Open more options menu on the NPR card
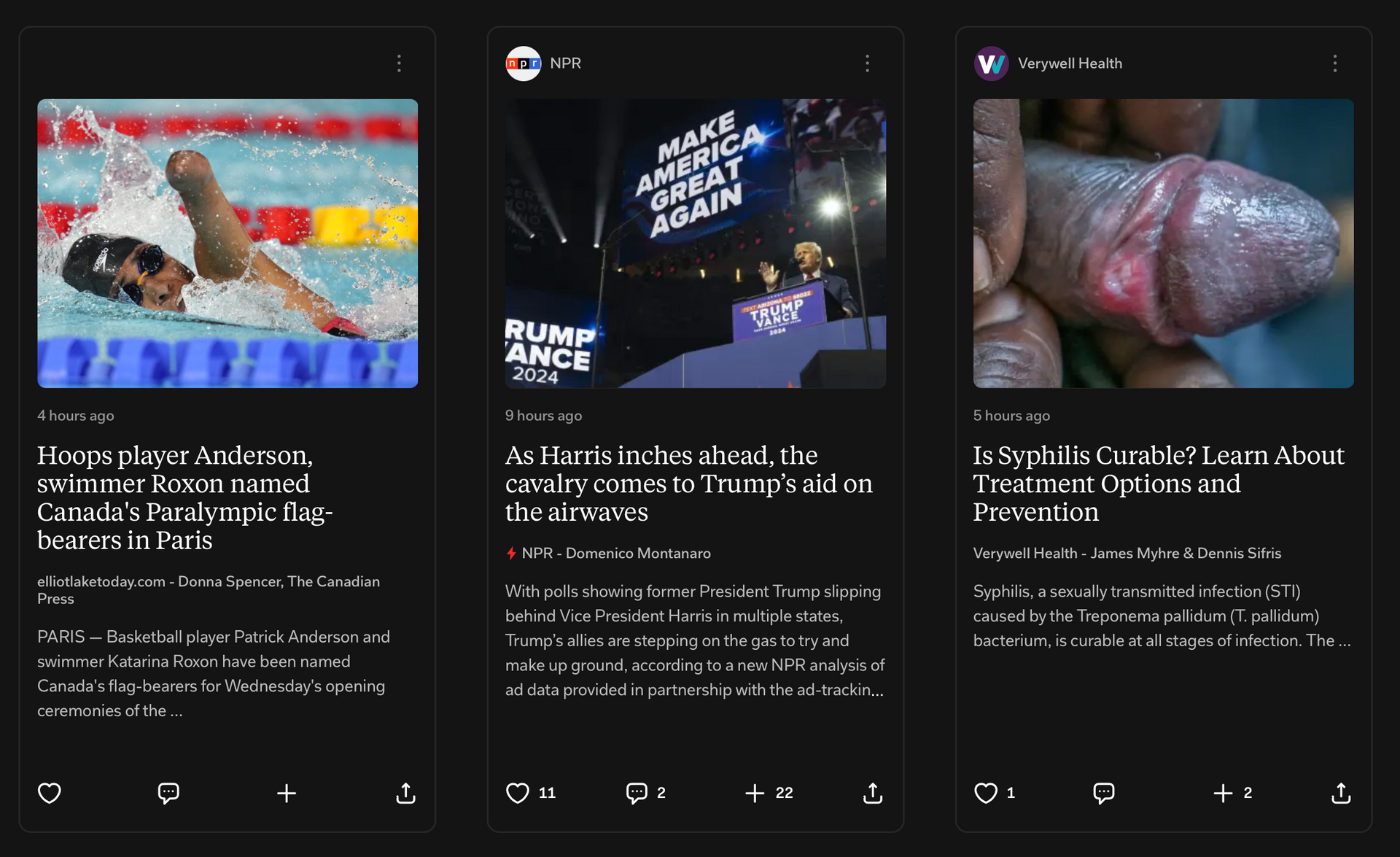1400x857 pixels. click(x=867, y=63)
